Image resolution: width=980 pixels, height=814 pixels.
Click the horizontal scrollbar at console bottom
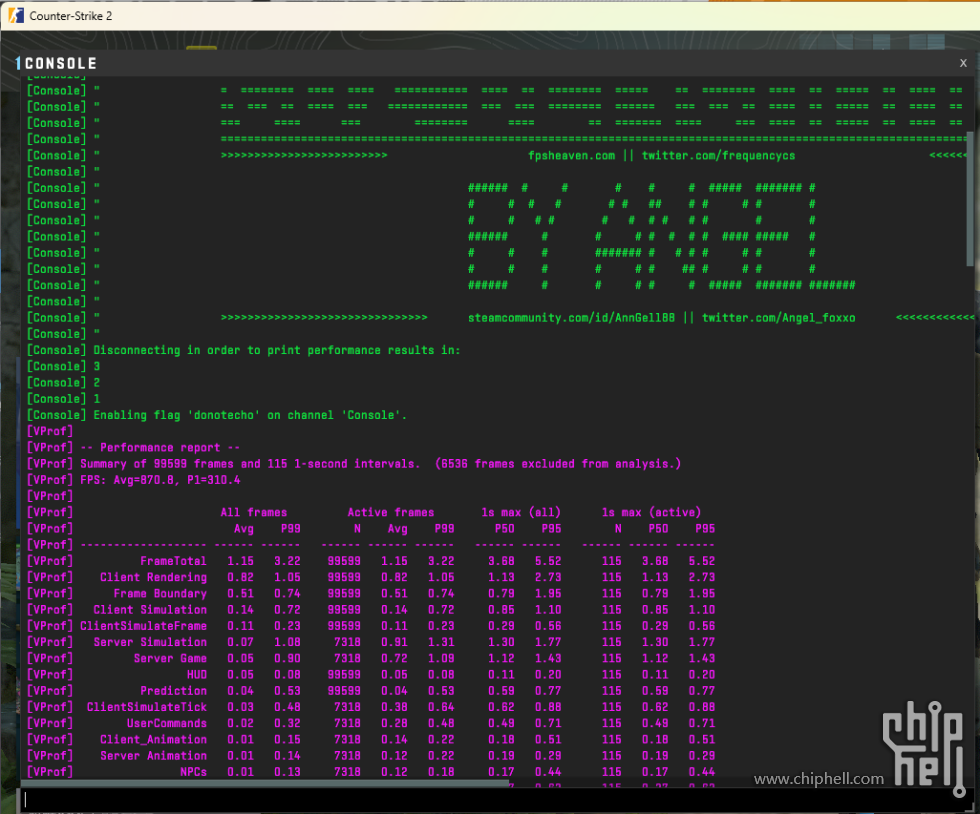(260, 783)
